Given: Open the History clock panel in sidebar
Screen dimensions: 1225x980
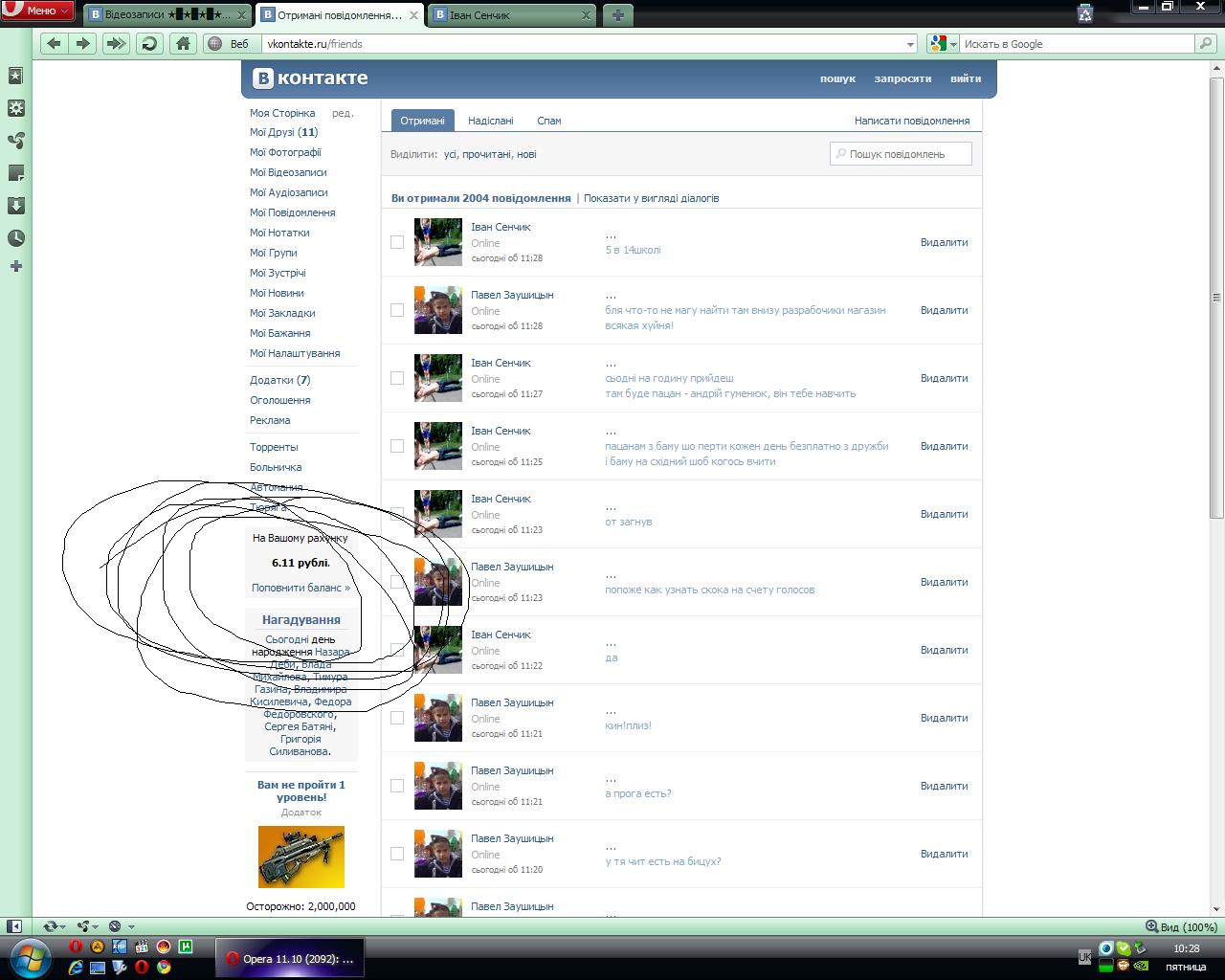Looking at the screenshot, I should (x=15, y=238).
